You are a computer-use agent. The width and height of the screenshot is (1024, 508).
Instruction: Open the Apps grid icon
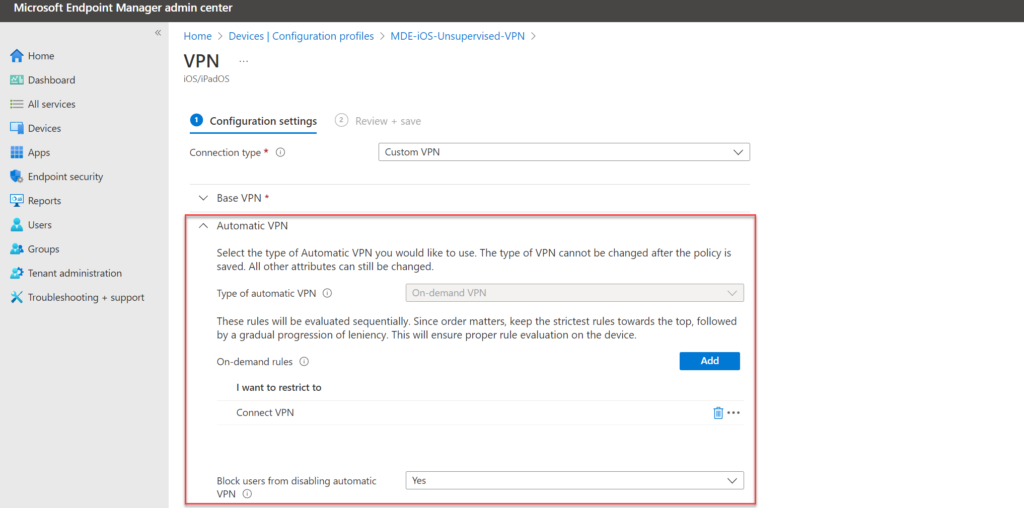pos(17,153)
